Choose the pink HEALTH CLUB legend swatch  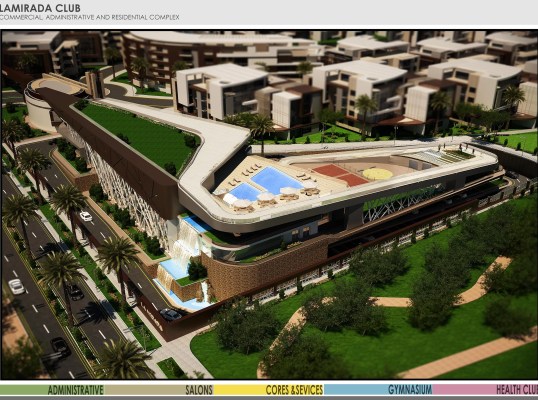(486, 390)
